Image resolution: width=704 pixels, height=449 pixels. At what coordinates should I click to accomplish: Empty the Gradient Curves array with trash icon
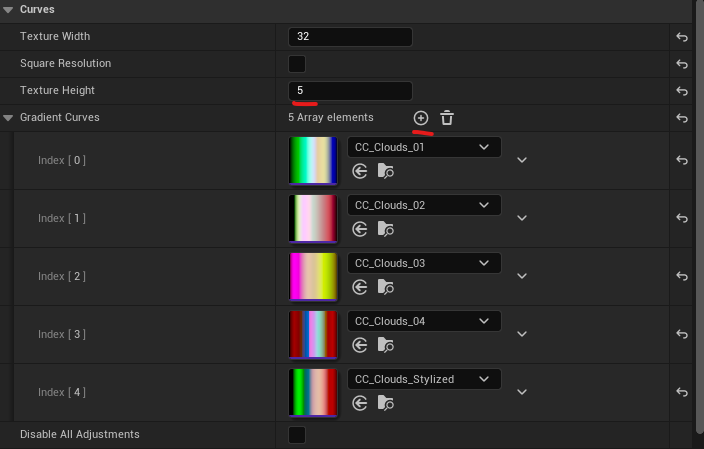click(x=447, y=118)
